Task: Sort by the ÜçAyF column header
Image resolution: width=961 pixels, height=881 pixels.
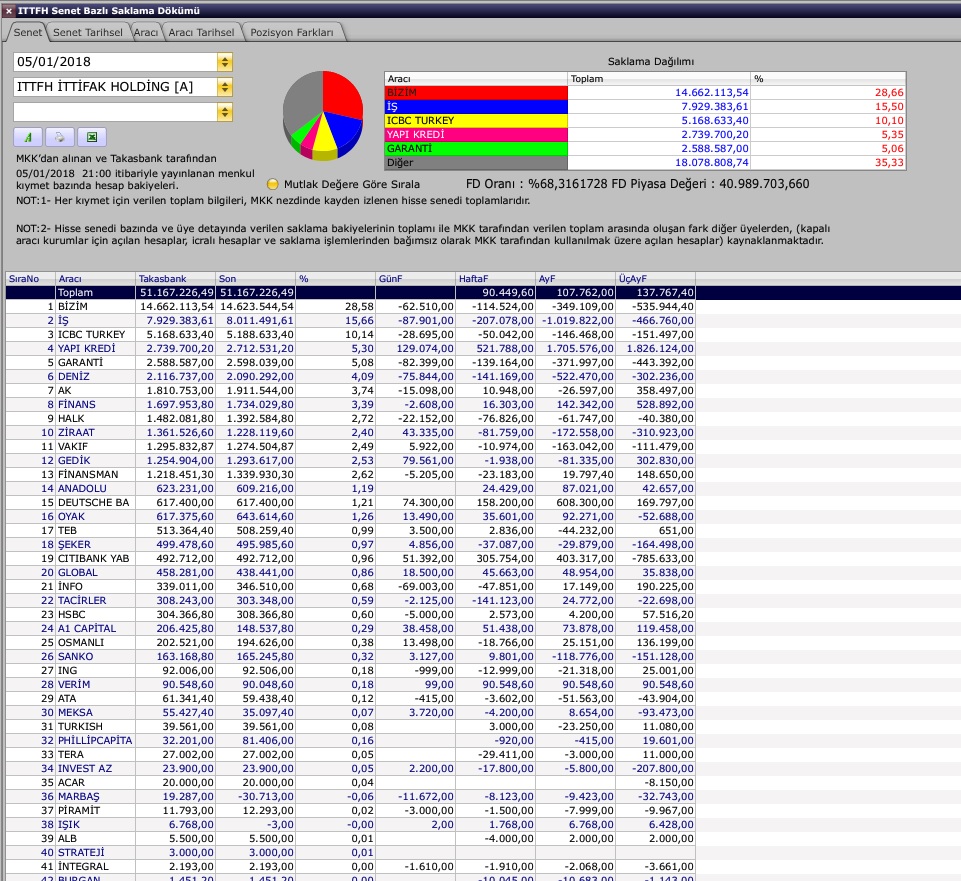Action: (656, 279)
